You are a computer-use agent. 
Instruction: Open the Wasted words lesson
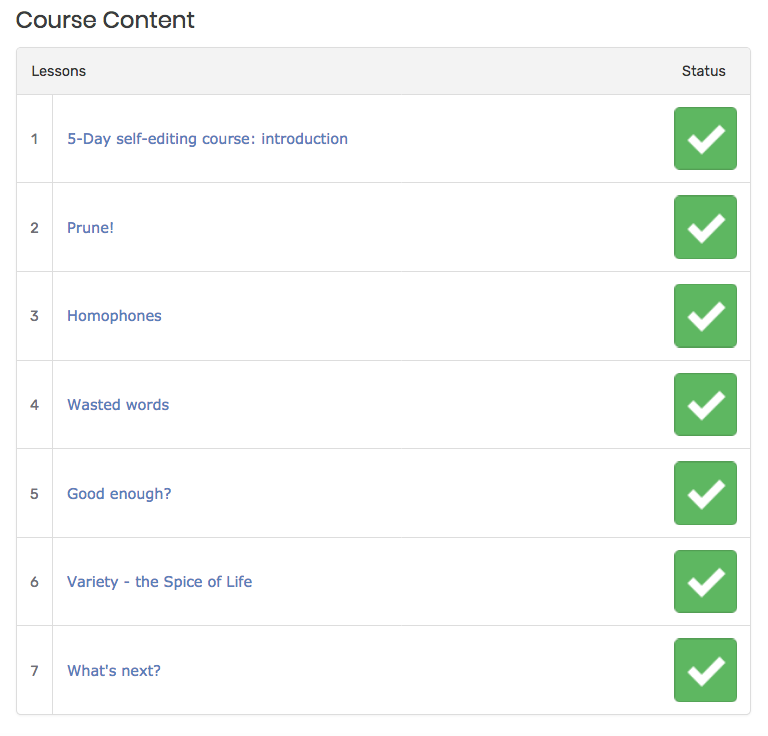point(118,405)
